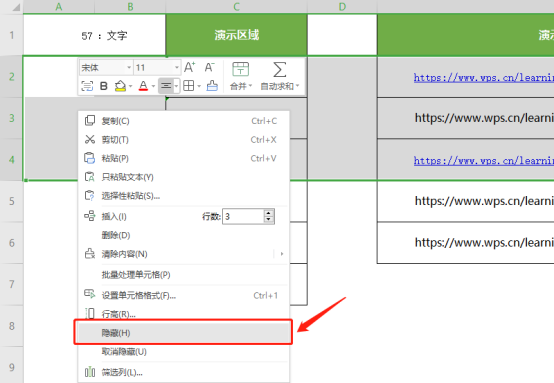Expand the 清除内容 submenu arrow
The height and width of the screenshot is (383, 554).
(282, 254)
